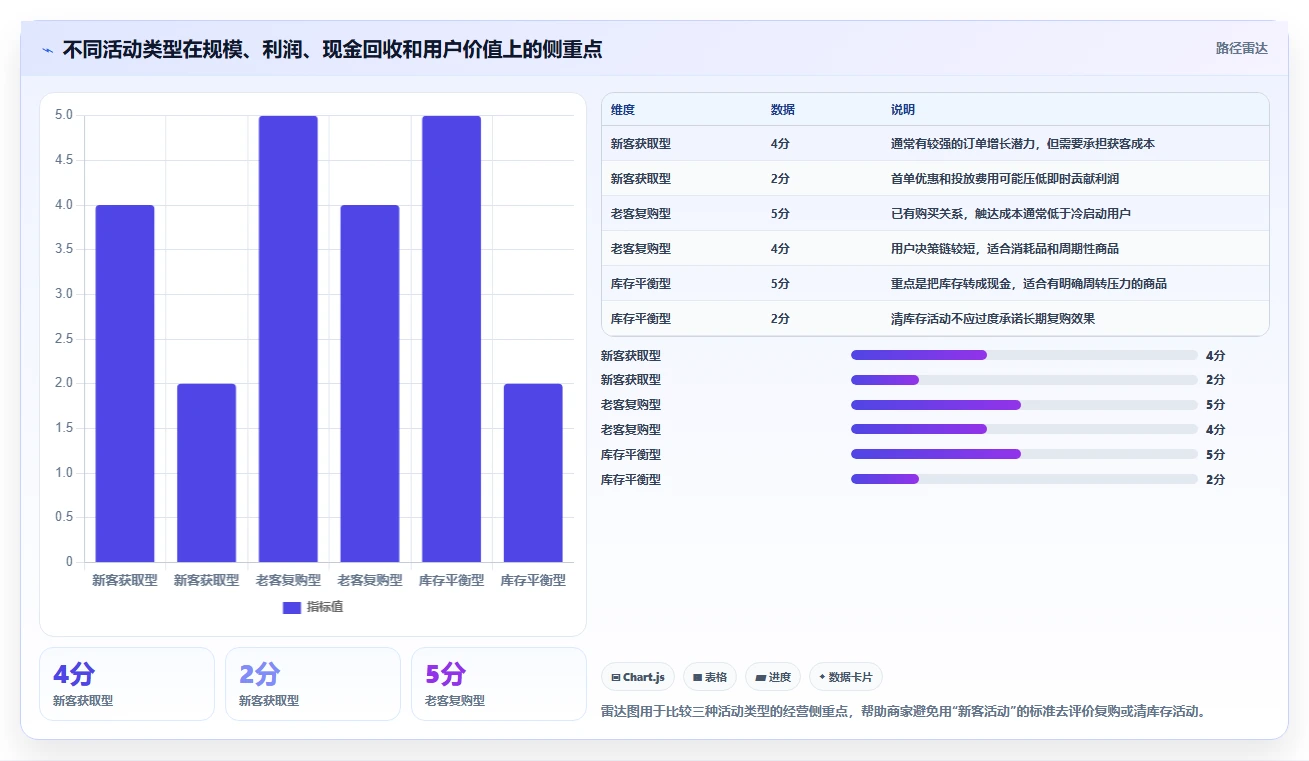This screenshot has width=1309, height=761.
Task: Open the 2分 新客获取型 data card
Action: coord(313,684)
